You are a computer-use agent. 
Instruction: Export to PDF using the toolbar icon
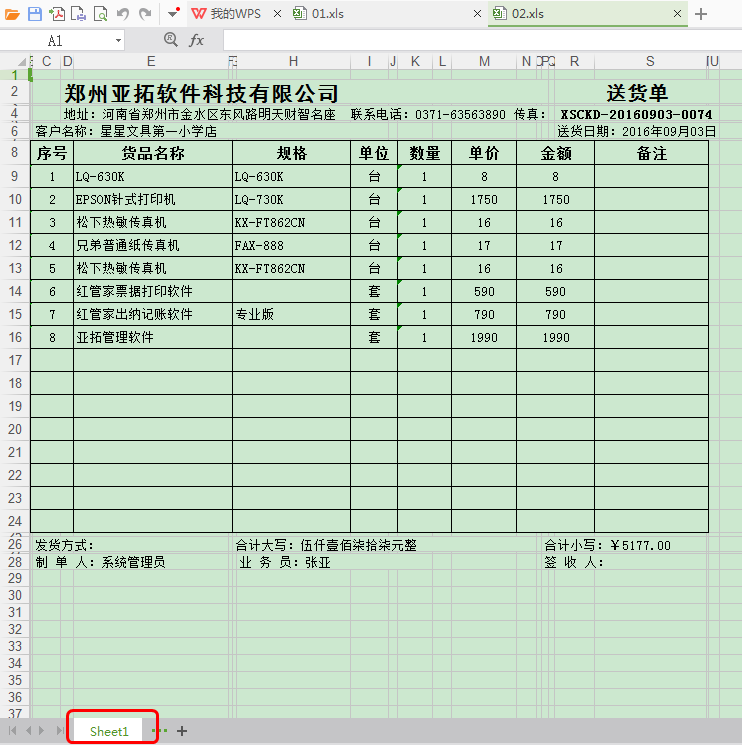click(x=57, y=14)
